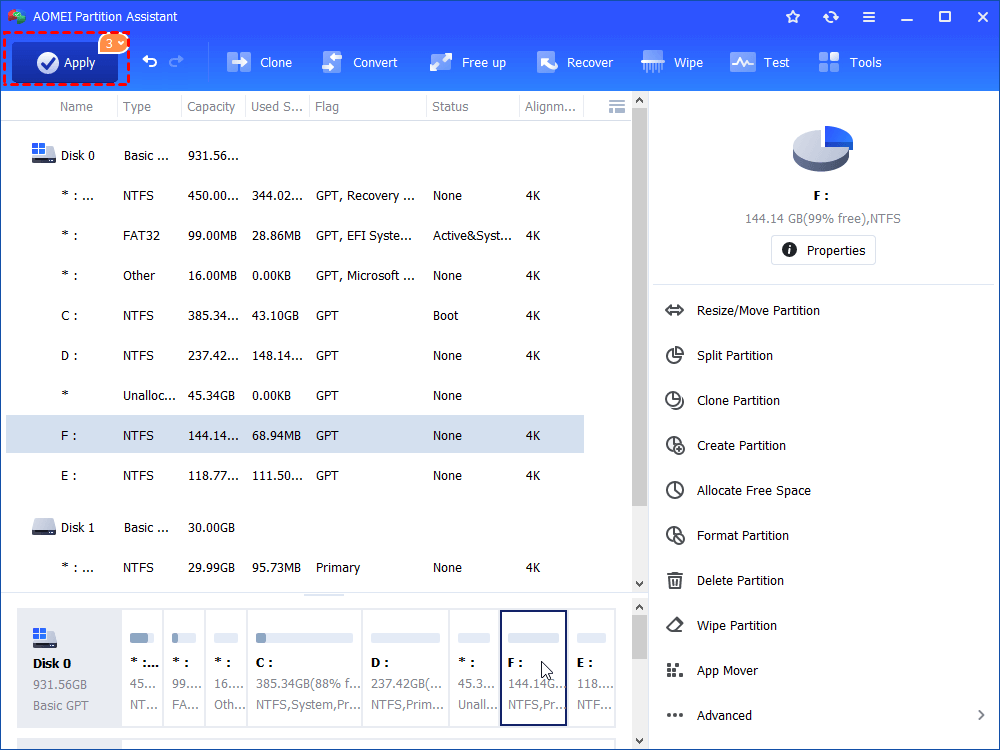
Task: Choose Format Partition
Action: [742, 536]
